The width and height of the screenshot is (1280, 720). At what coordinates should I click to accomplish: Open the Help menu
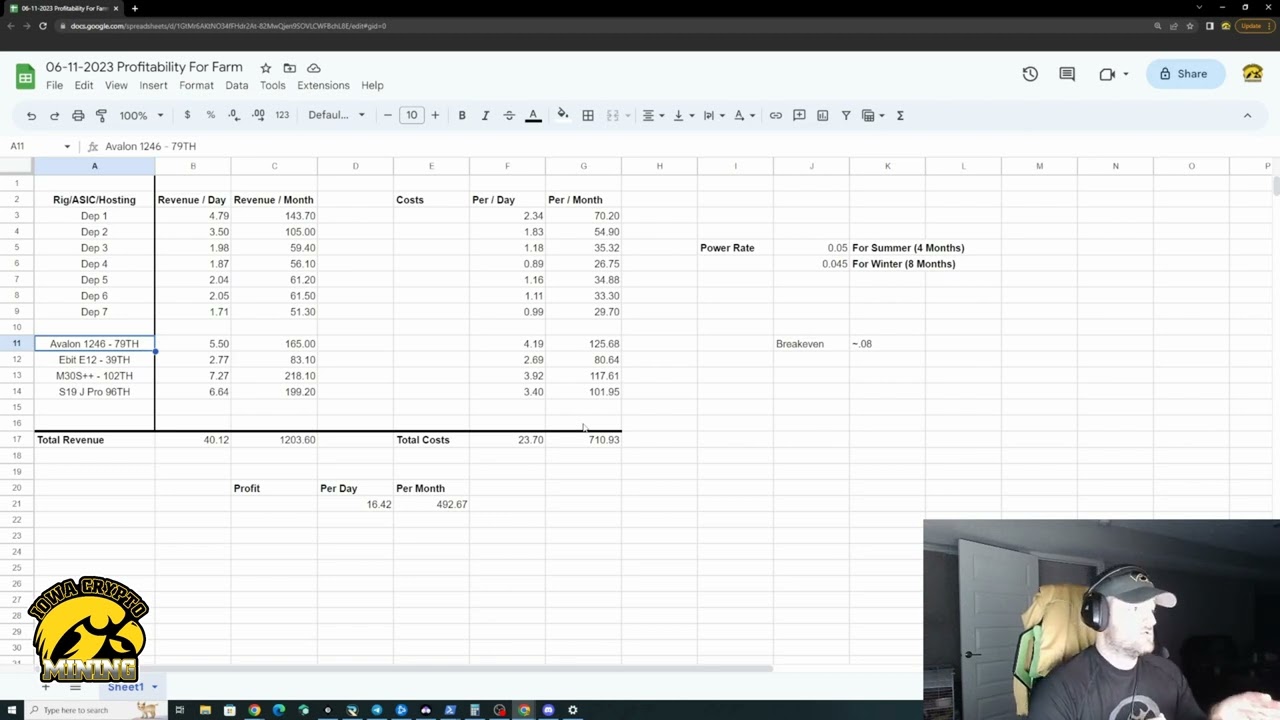372,86
